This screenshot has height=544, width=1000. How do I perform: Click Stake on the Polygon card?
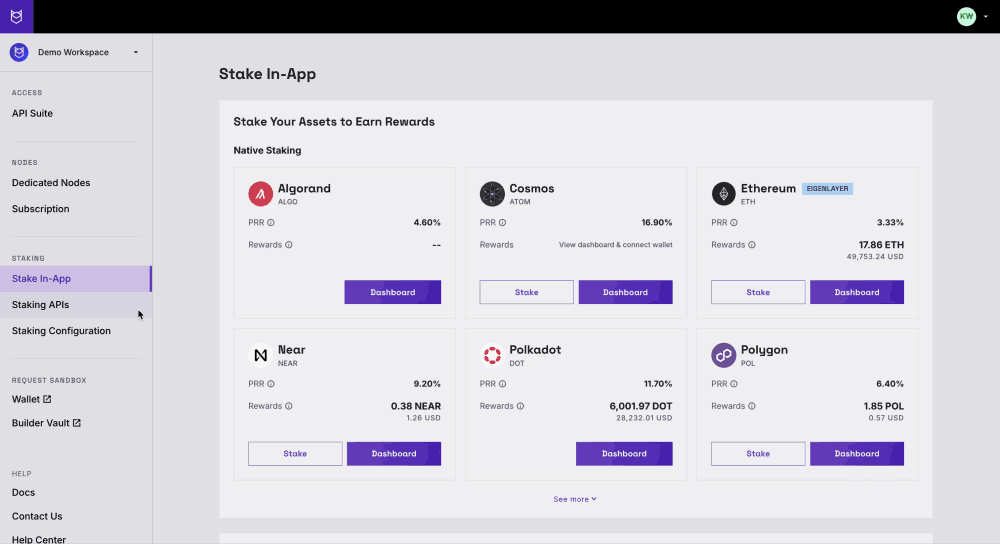pyautogui.click(x=758, y=453)
